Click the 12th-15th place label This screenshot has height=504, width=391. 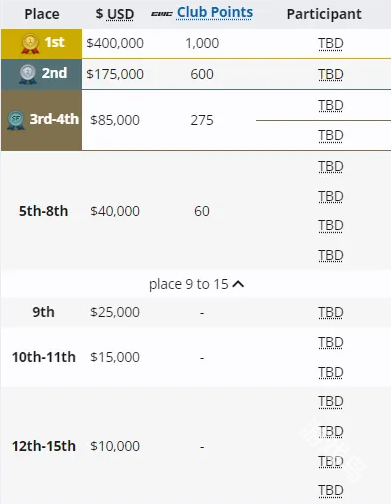click(44, 446)
